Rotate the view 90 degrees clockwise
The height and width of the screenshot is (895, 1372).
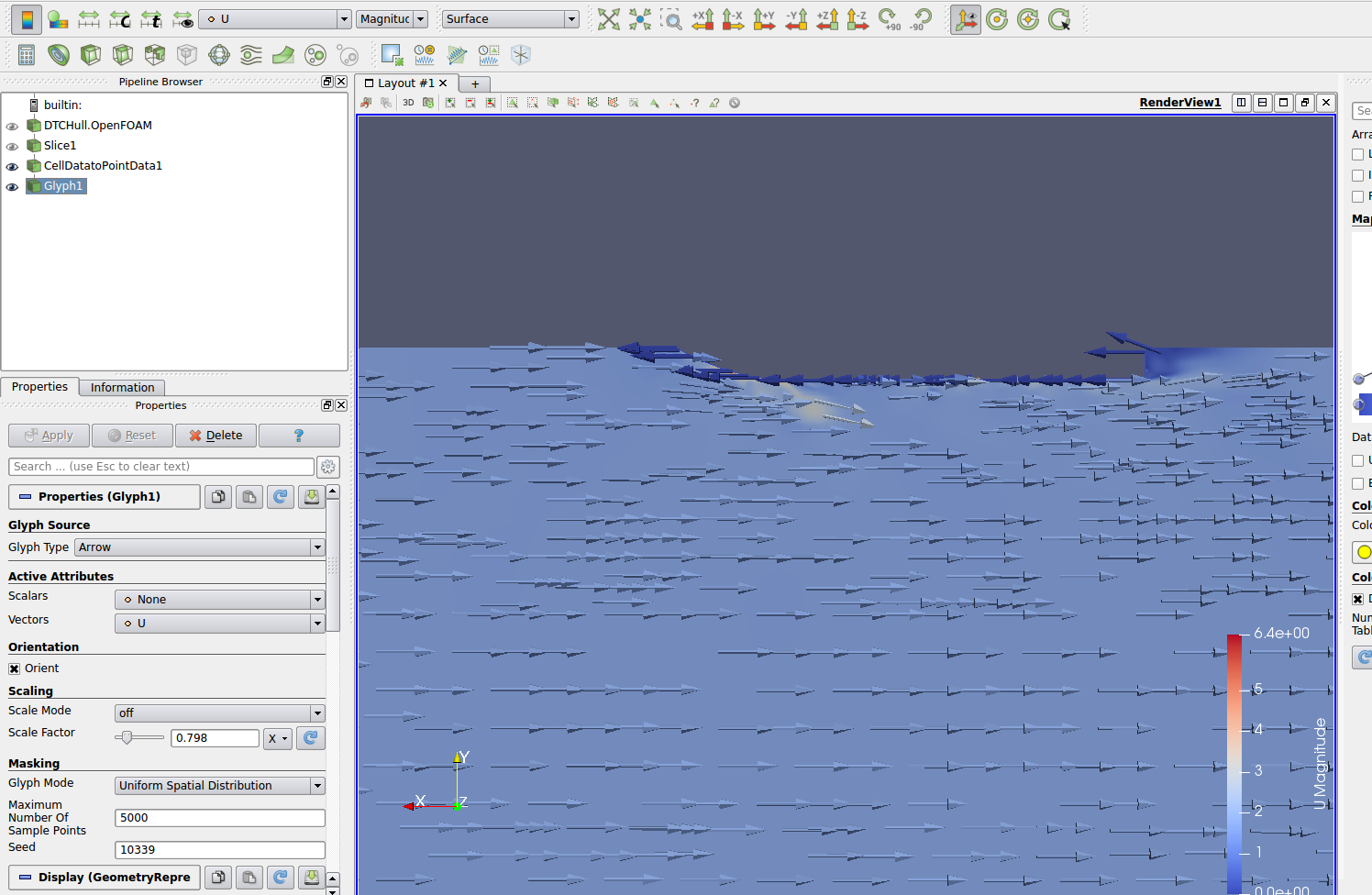coord(889,19)
